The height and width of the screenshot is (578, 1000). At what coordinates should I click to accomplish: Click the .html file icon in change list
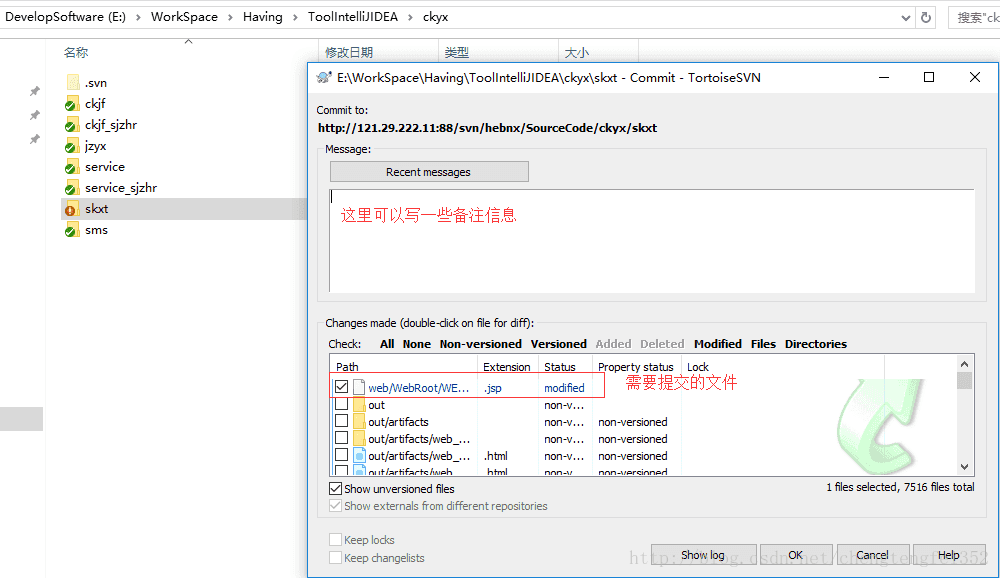tap(359, 456)
